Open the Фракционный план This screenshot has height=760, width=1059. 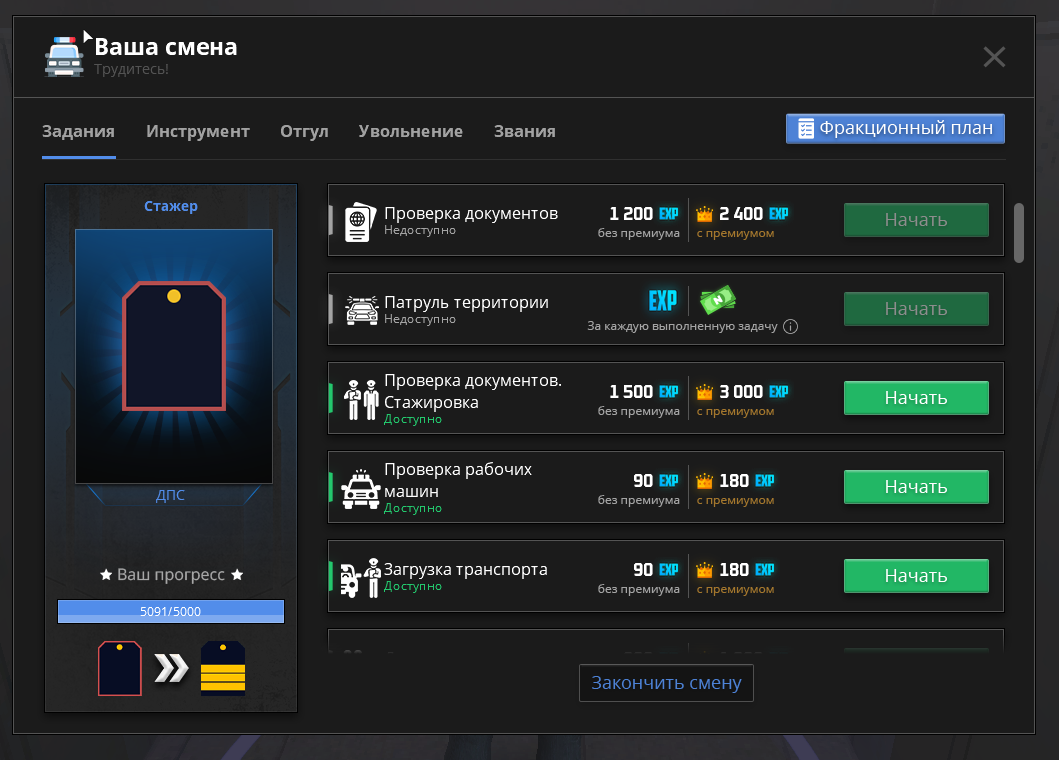coord(895,128)
